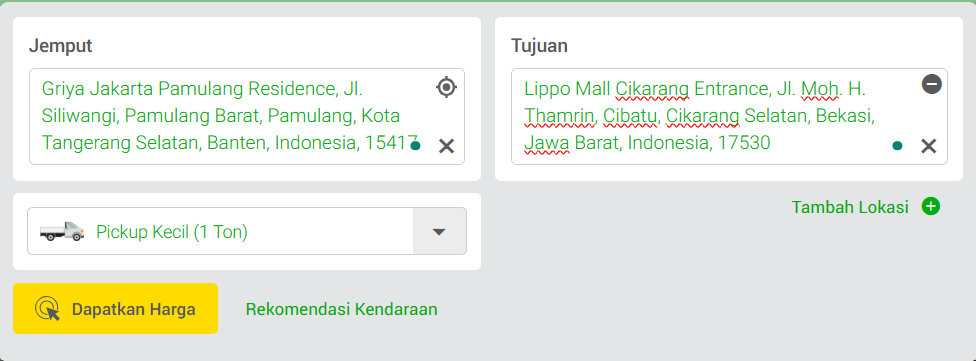
Task: Place cursor on postal code 15417
Action: [x=391, y=143]
